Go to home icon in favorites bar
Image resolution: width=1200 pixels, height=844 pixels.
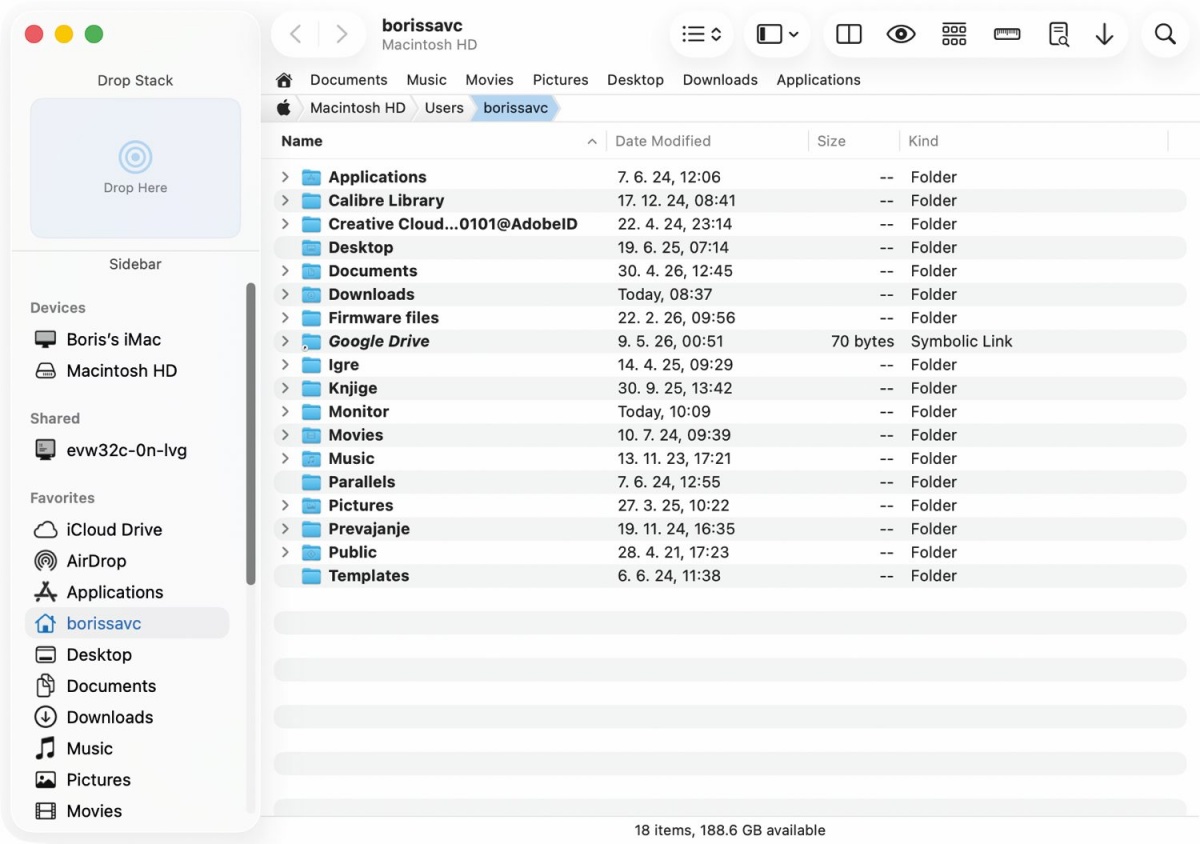[284, 80]
